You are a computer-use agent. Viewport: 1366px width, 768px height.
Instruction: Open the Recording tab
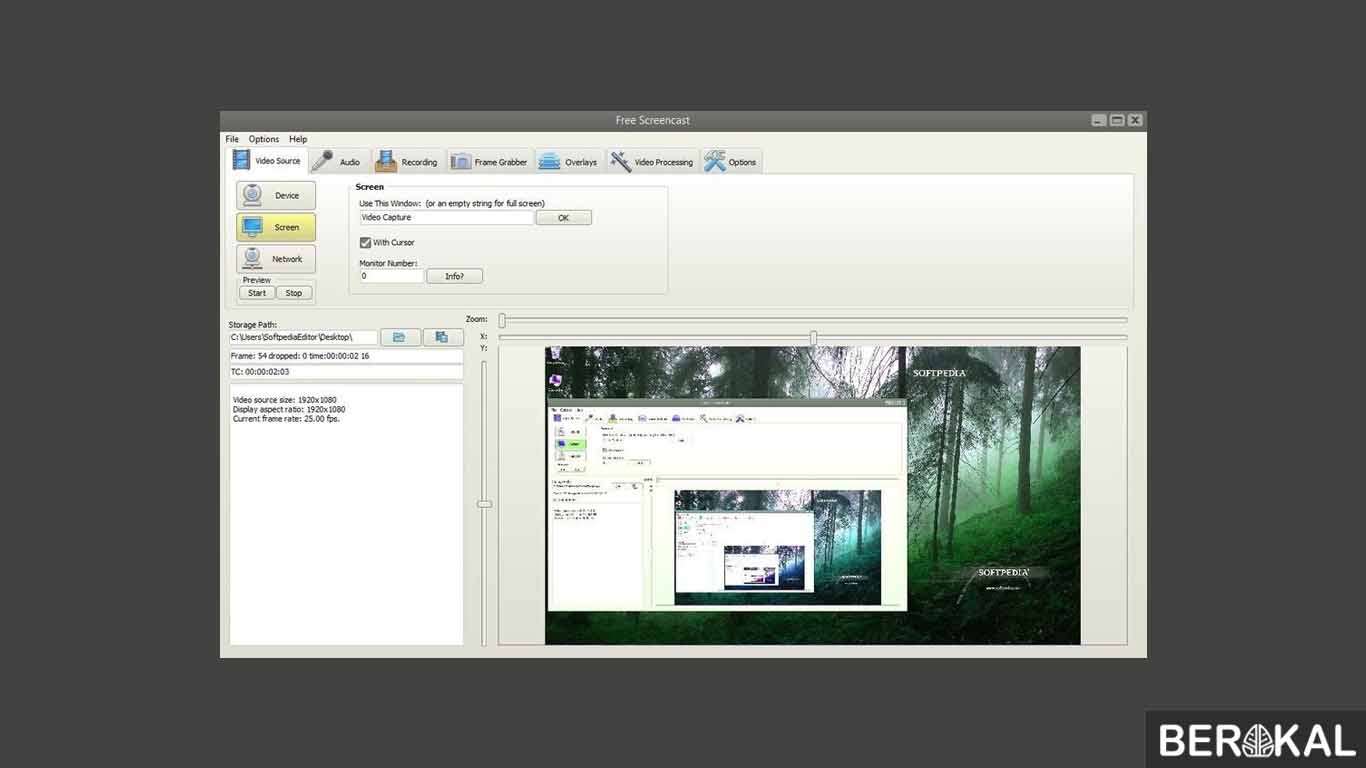(406, 161)
